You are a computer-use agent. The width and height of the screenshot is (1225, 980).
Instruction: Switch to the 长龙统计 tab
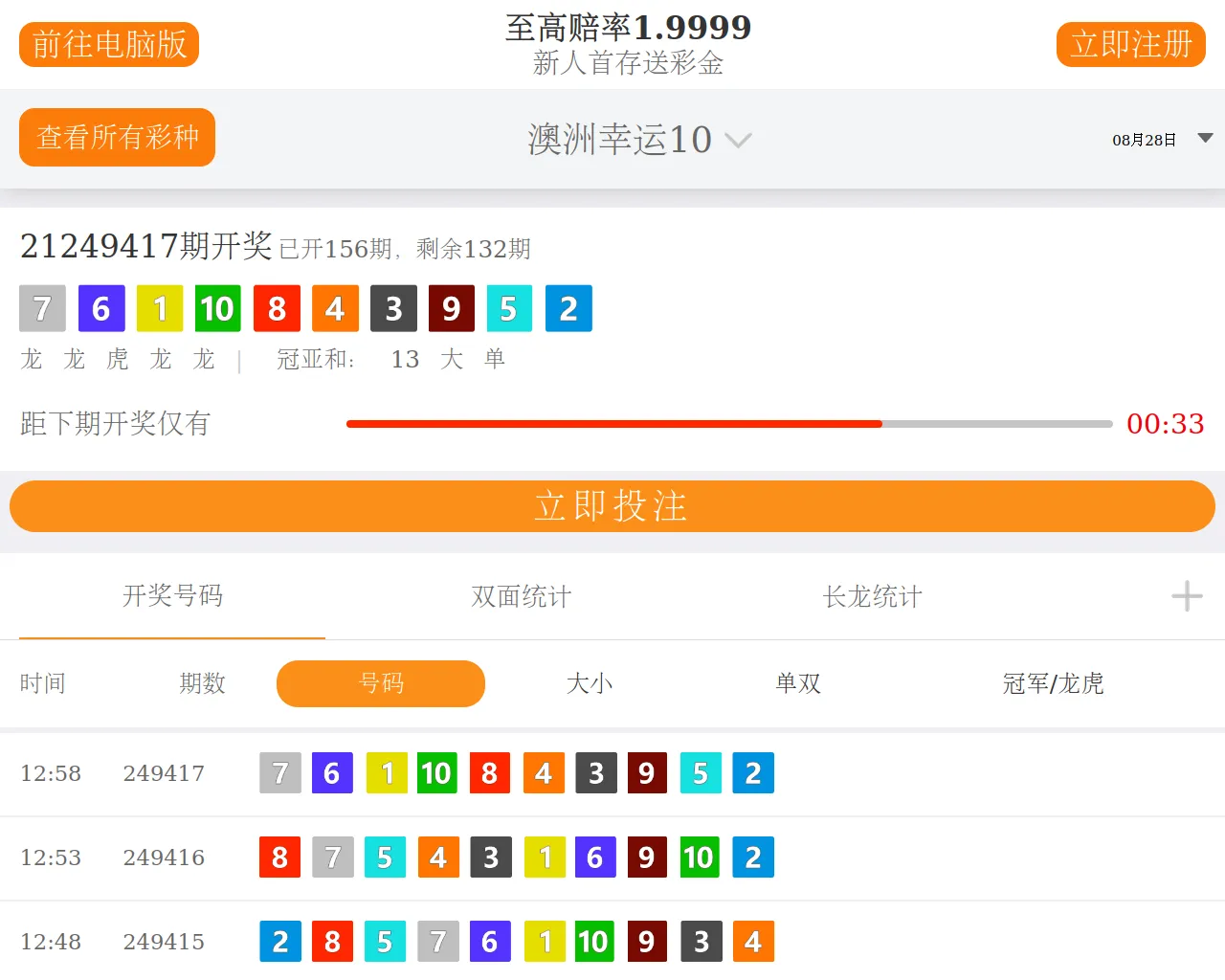[872, 596]
